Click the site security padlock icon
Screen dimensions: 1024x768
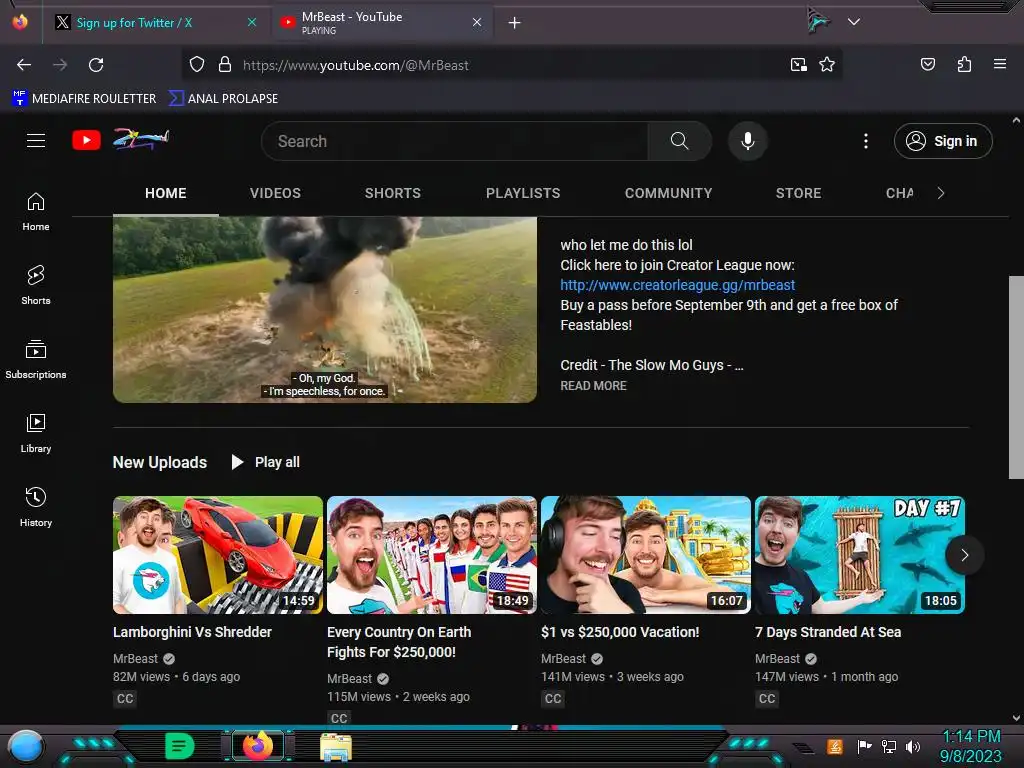[x=225, y=65]
